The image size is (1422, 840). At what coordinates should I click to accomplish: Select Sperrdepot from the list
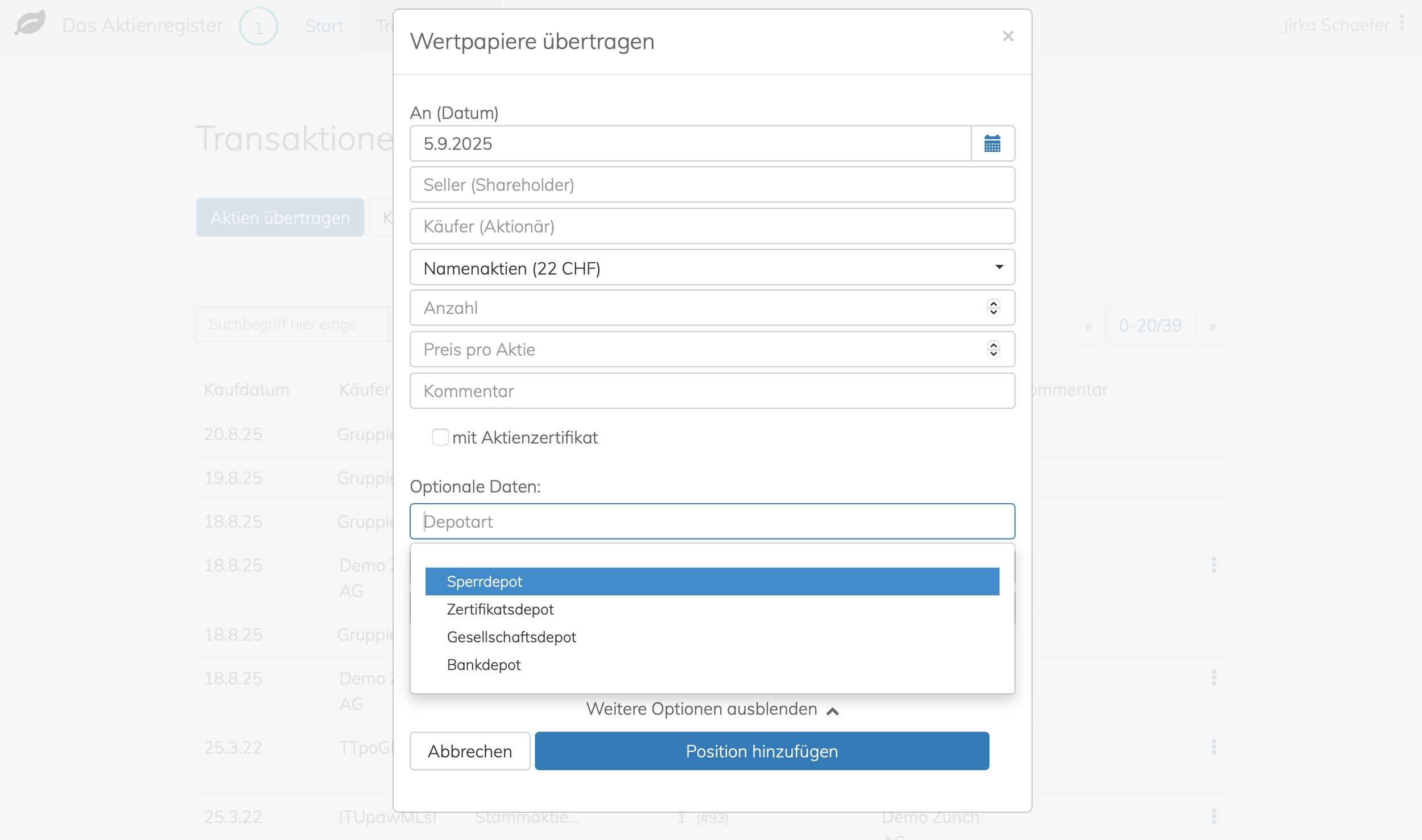click(x=712, y=581)
